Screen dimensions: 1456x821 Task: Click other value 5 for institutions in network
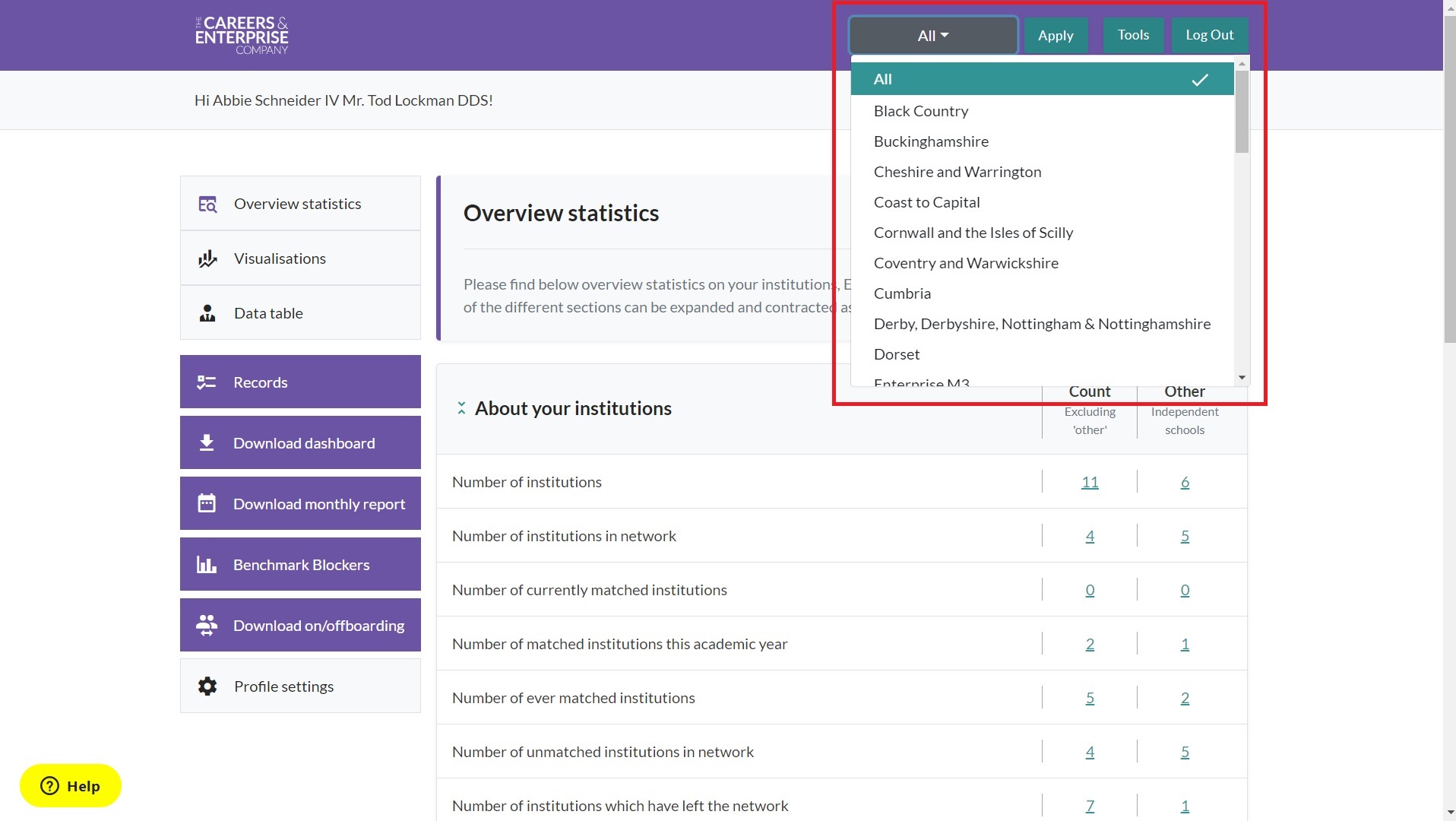coord(1185,536)
